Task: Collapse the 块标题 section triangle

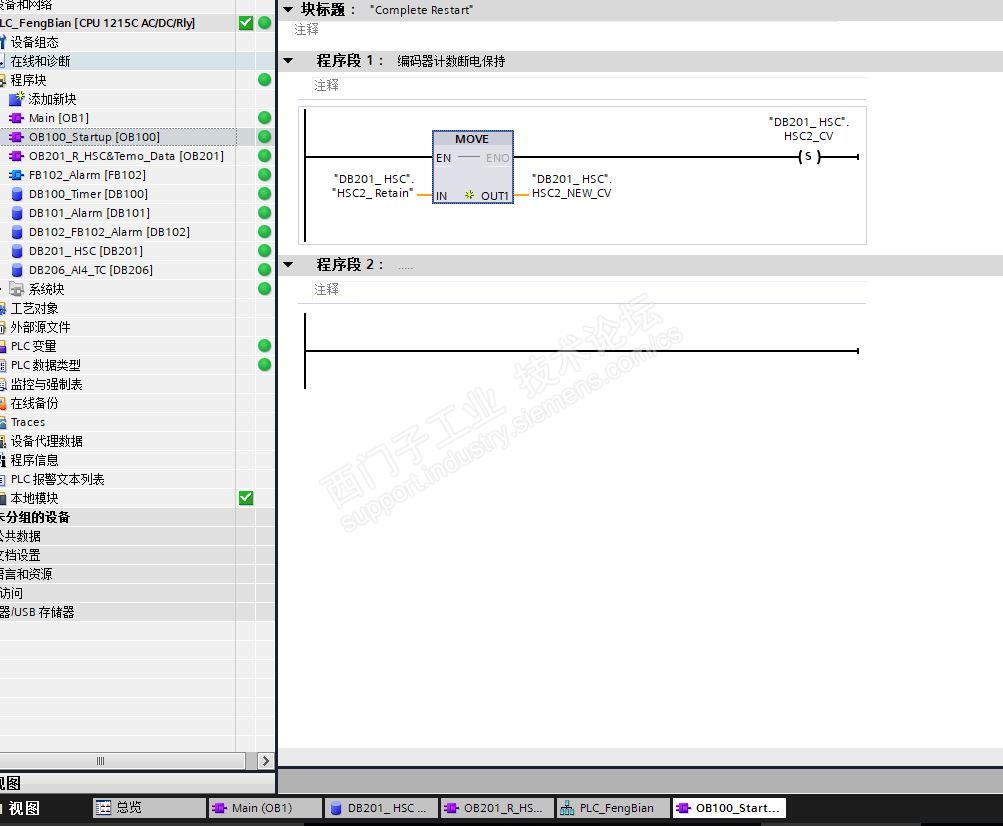Action: coord(288,10)
